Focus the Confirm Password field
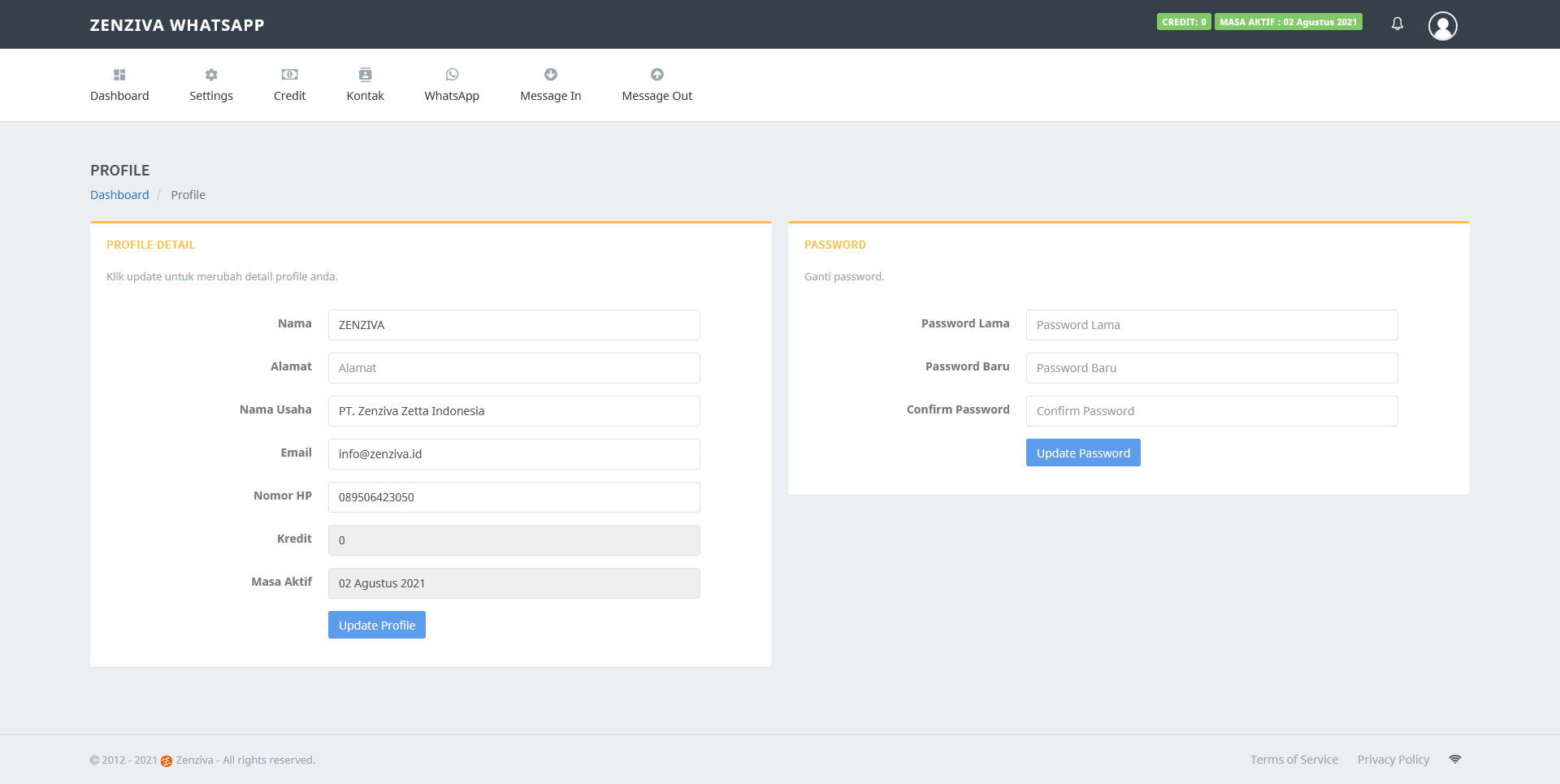The width and height of the screenshot is (1560, 784). 1212,411
